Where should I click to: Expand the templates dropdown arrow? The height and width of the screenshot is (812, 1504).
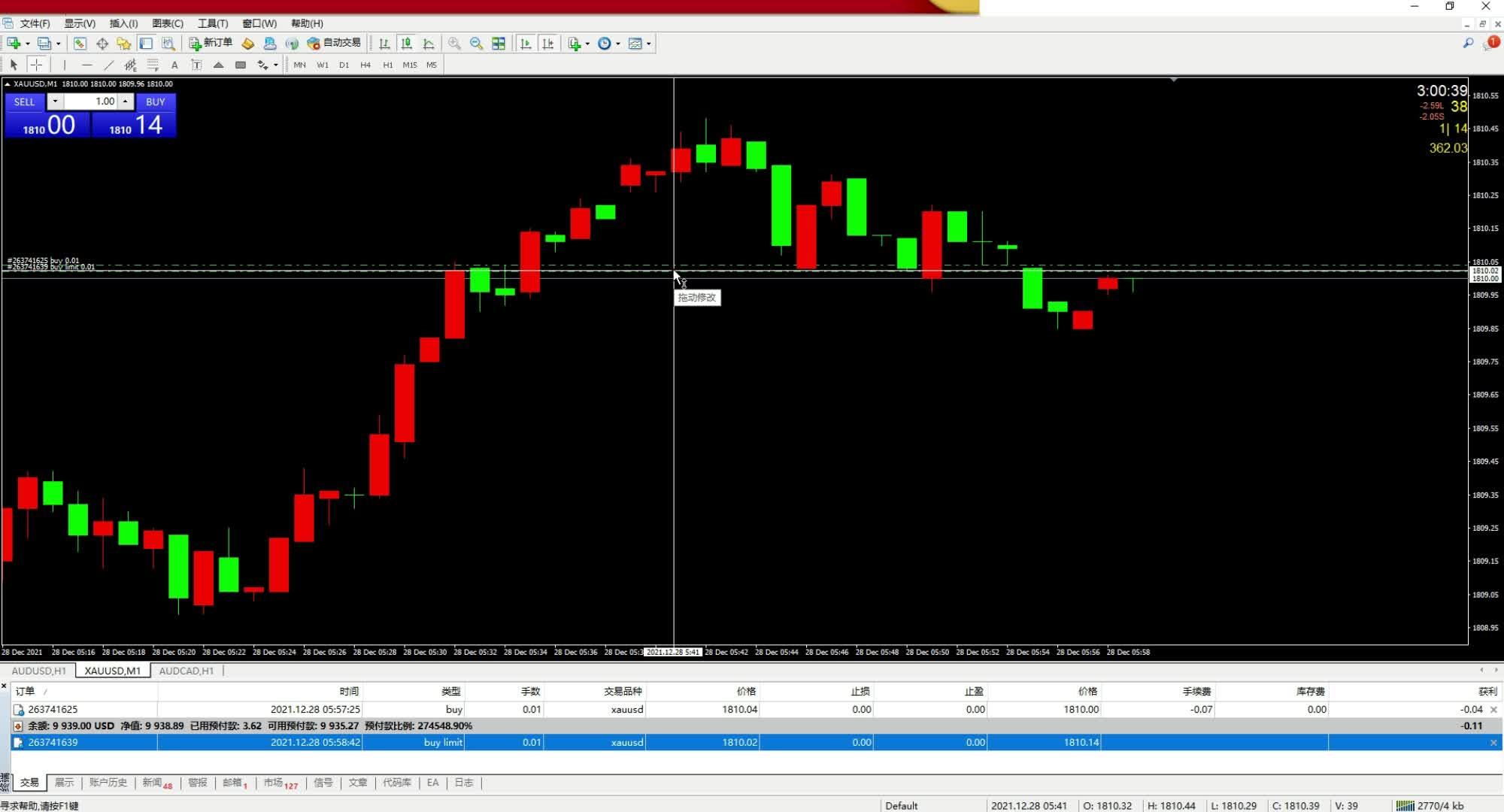pos(649,44)
